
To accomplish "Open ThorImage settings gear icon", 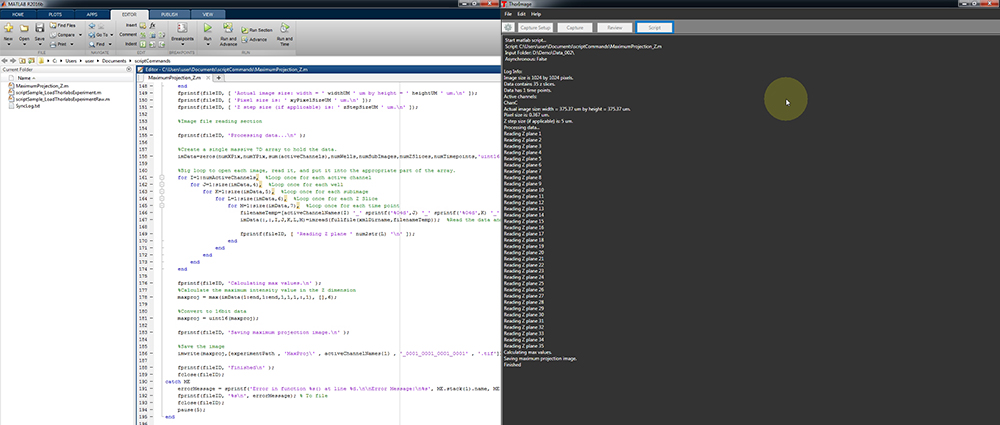I will tap(508, 27).
